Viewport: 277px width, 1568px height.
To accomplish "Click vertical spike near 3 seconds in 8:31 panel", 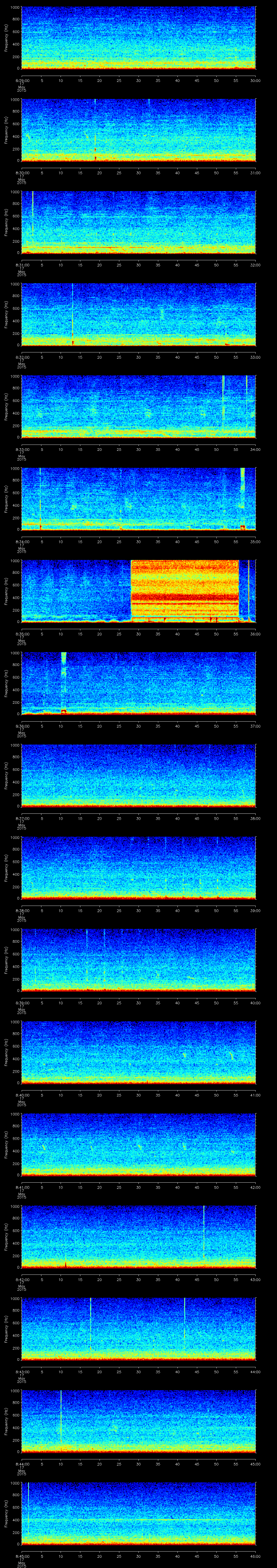I will point(32,213).
